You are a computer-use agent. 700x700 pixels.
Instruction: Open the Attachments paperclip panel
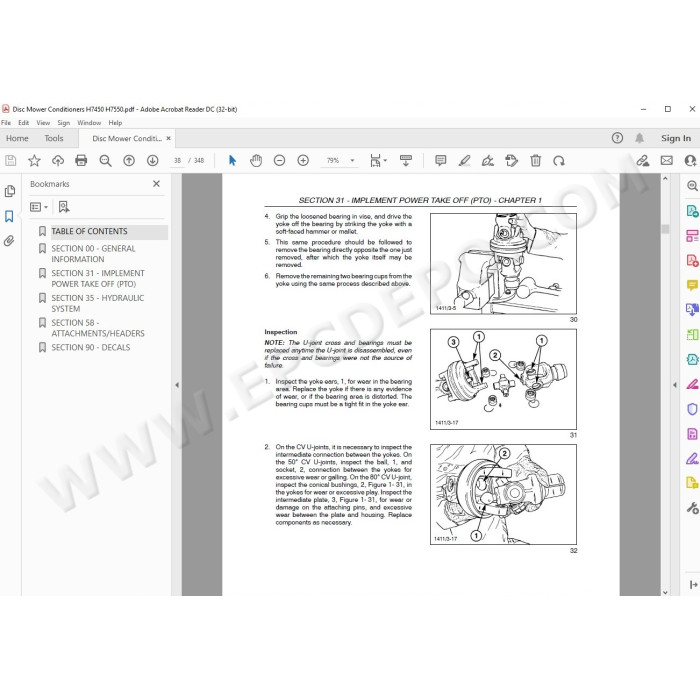pos(9,241)
